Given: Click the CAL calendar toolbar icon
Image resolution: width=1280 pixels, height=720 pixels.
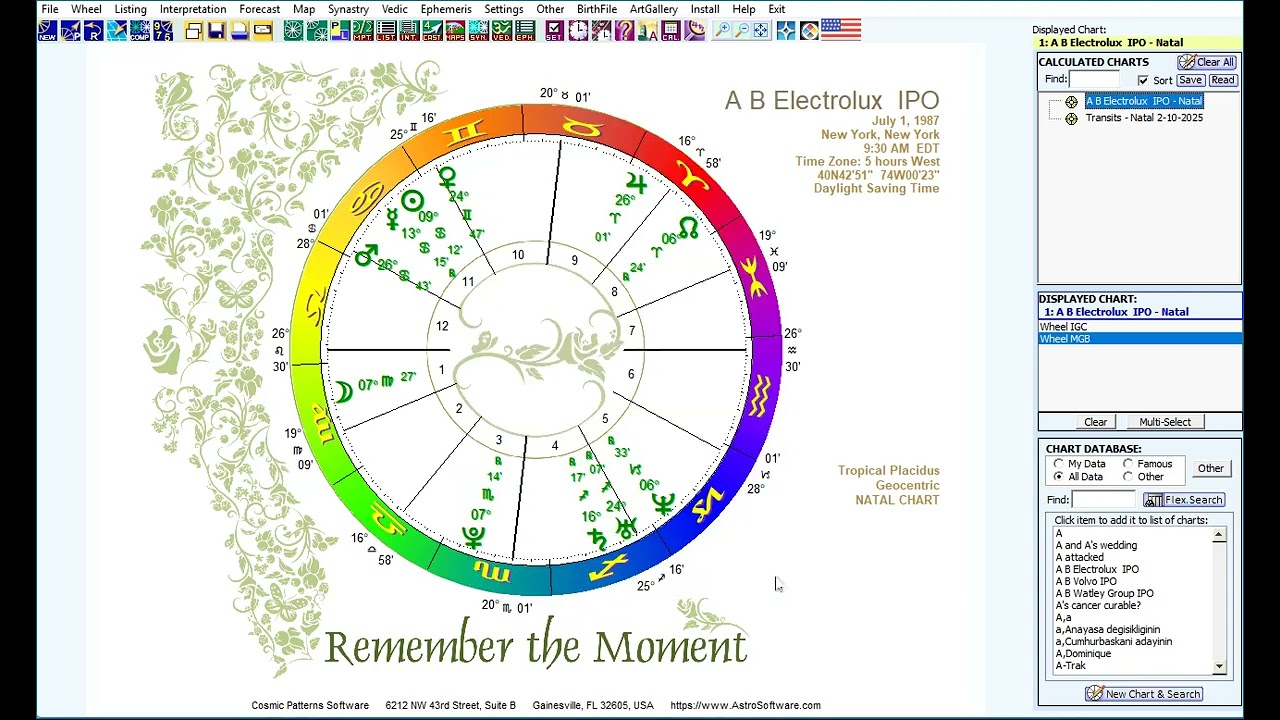Looking at the screenshot, I should (671, 31).
